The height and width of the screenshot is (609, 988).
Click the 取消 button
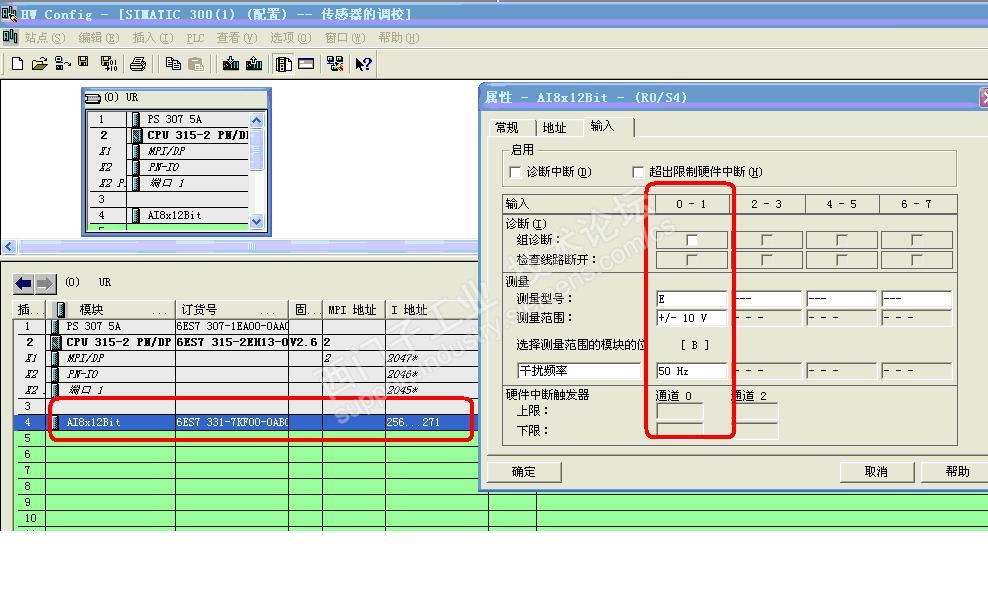(x=876, y=472)
